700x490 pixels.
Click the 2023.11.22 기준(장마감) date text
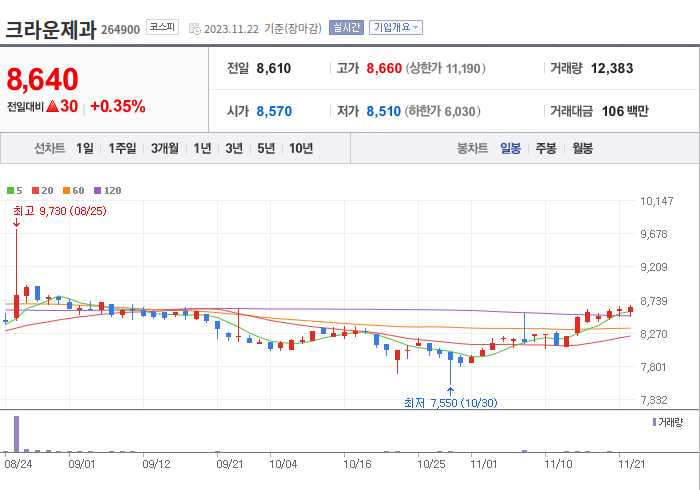point(262,29)
